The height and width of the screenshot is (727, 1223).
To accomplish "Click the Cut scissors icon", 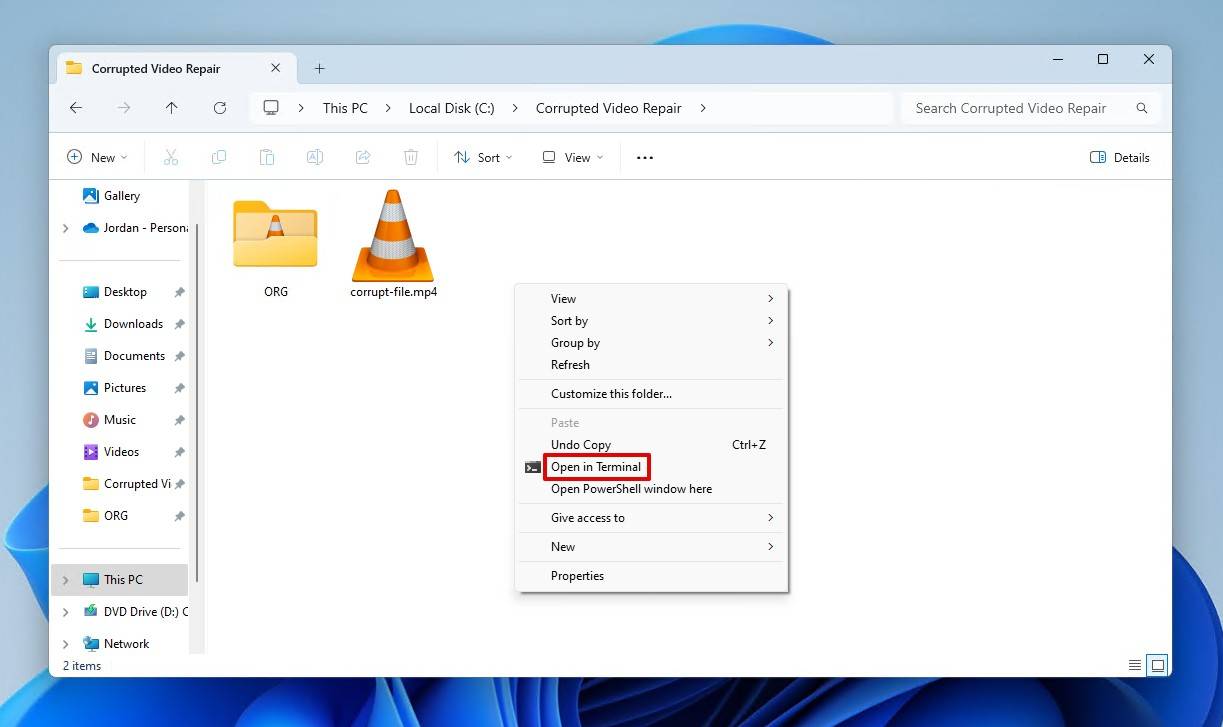I will pos(171,157).
